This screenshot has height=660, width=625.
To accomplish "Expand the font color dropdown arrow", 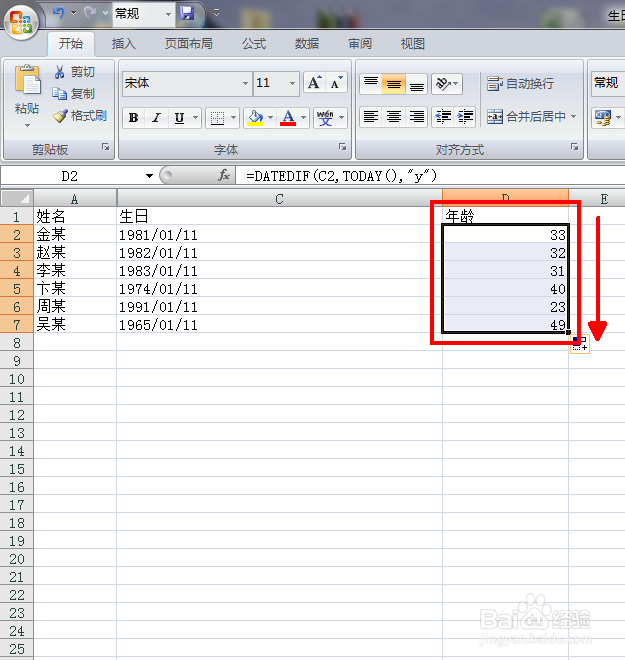I will click(303, 118).
